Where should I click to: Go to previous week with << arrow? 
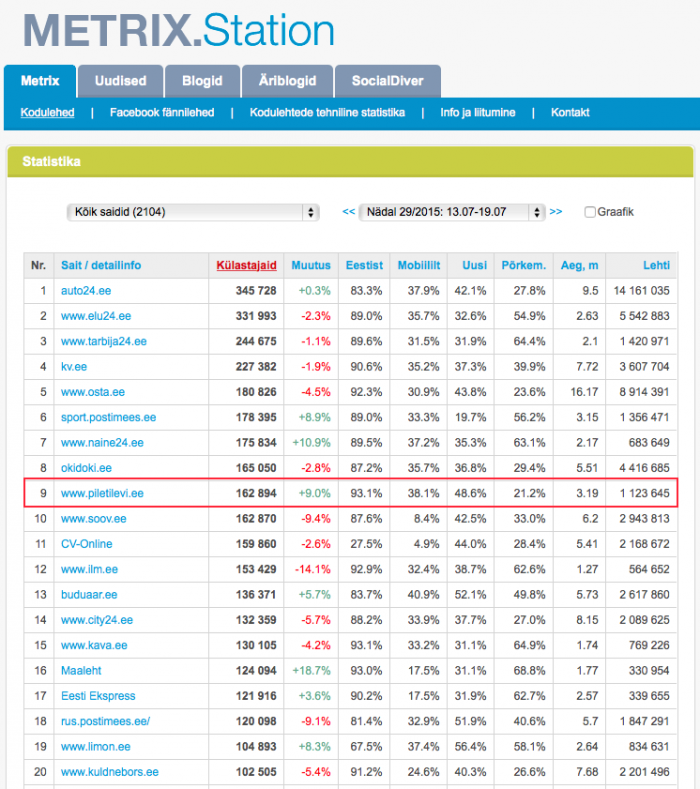click(x=348, y=211)
